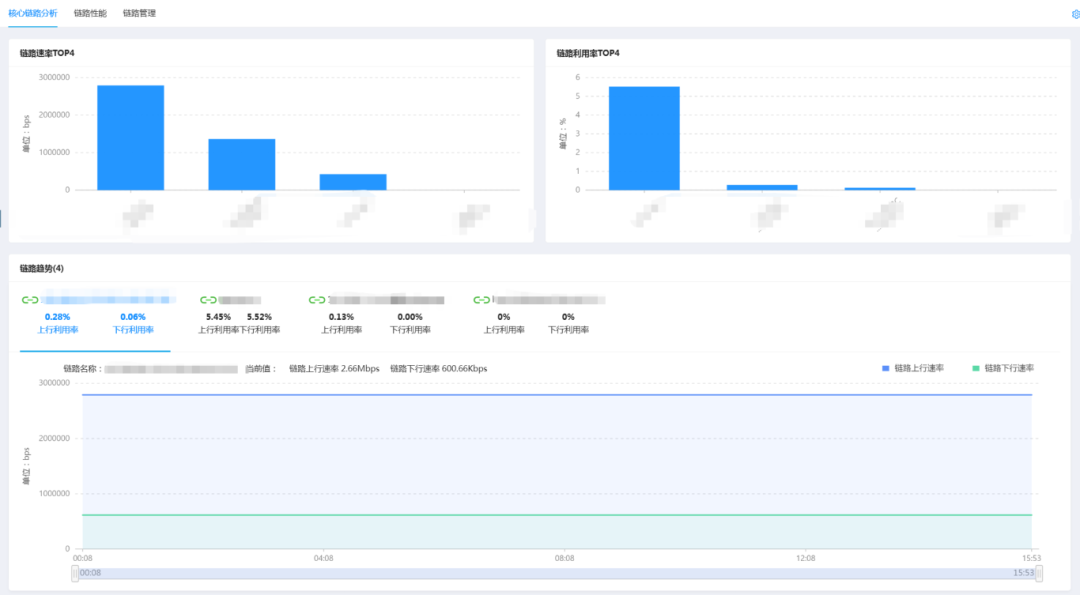Open the 链路性能 tab
1080x595 pixels.
(x=90, y=13)
